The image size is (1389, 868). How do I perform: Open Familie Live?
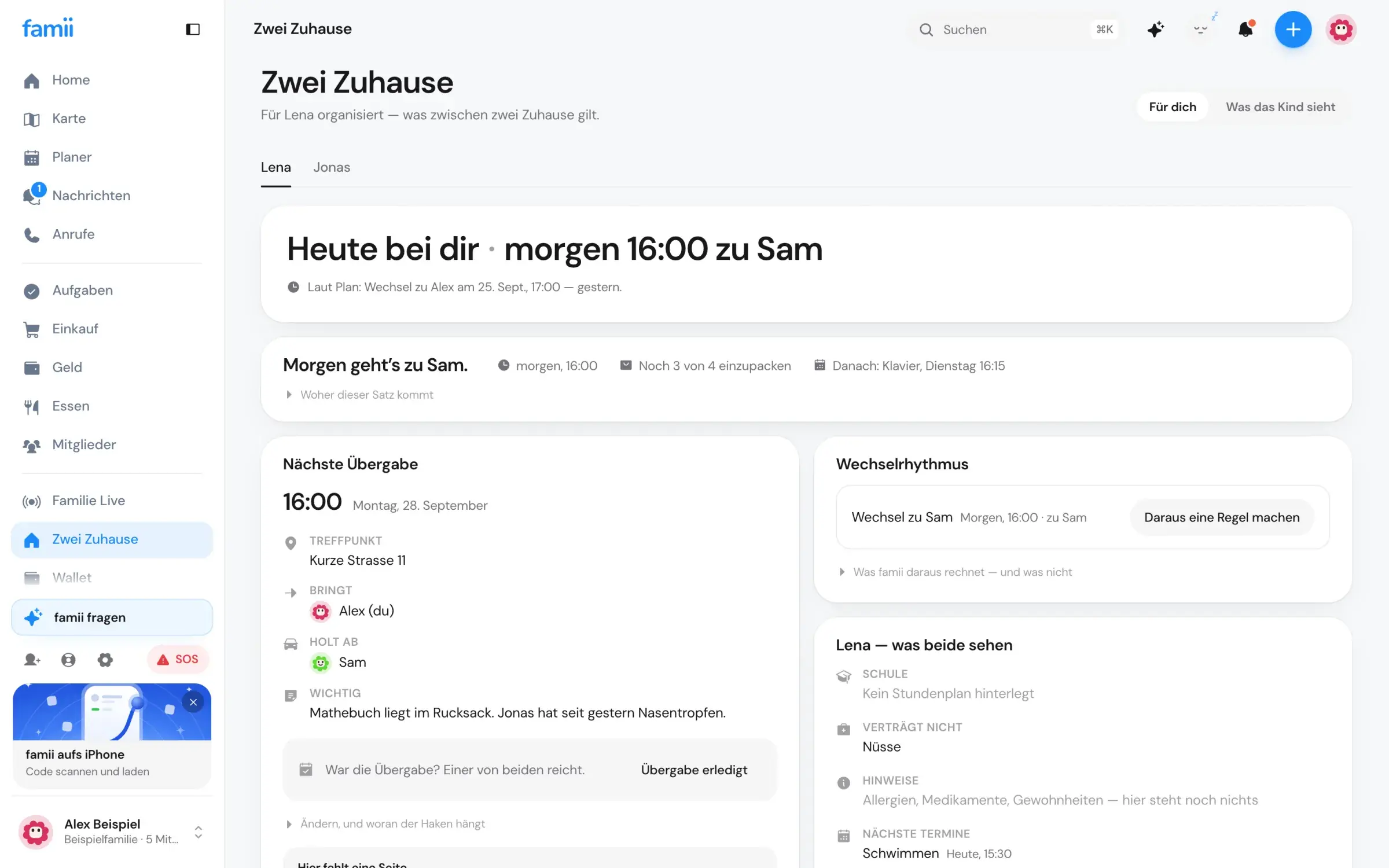tap(112, 501)
